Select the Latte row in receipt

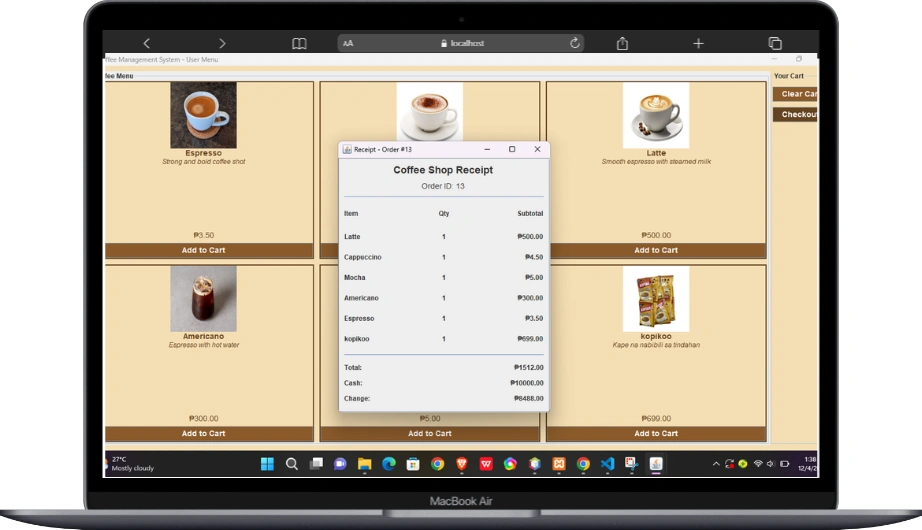(443, 236)
